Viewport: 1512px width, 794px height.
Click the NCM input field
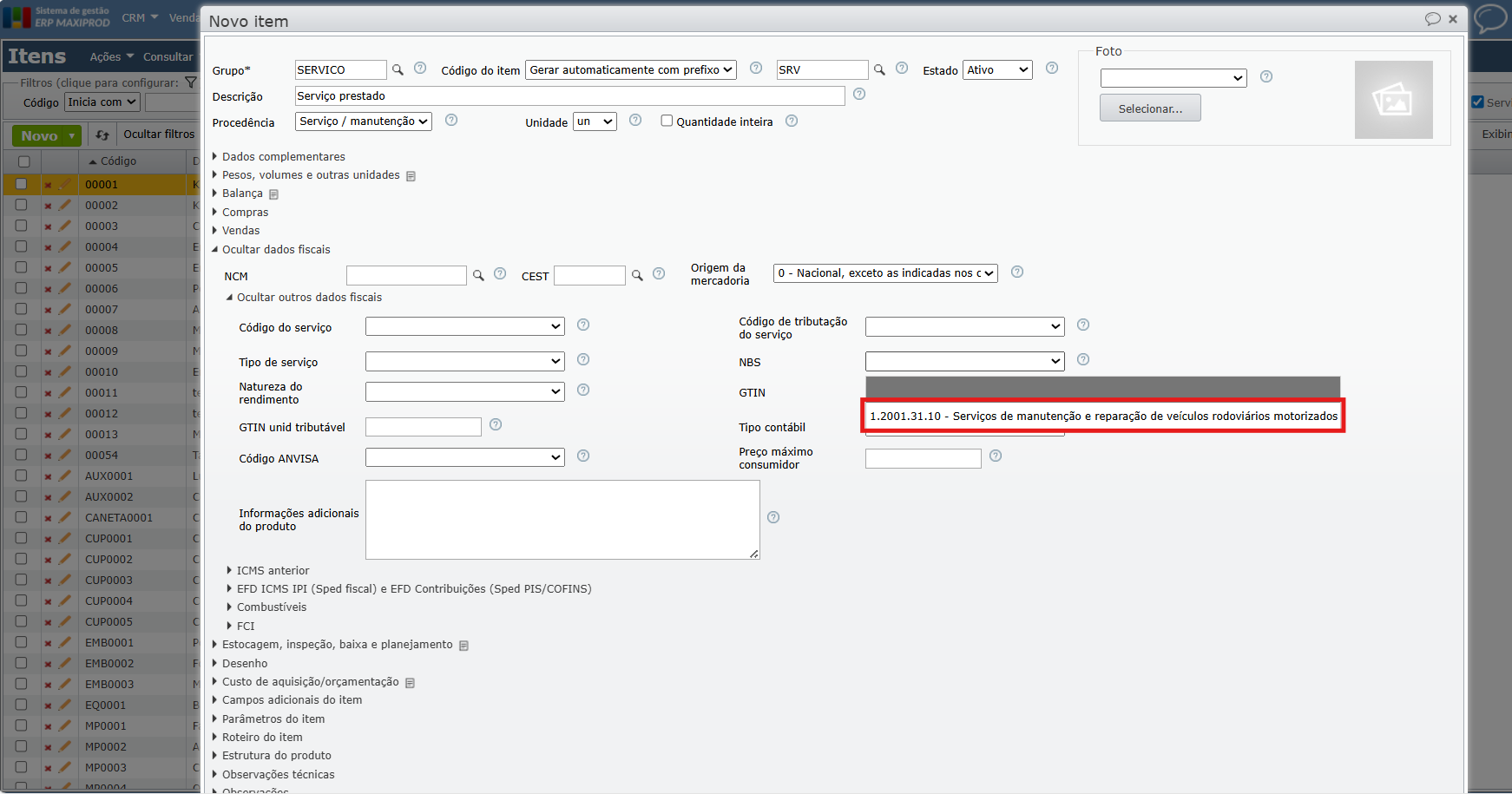coord(406,276)
